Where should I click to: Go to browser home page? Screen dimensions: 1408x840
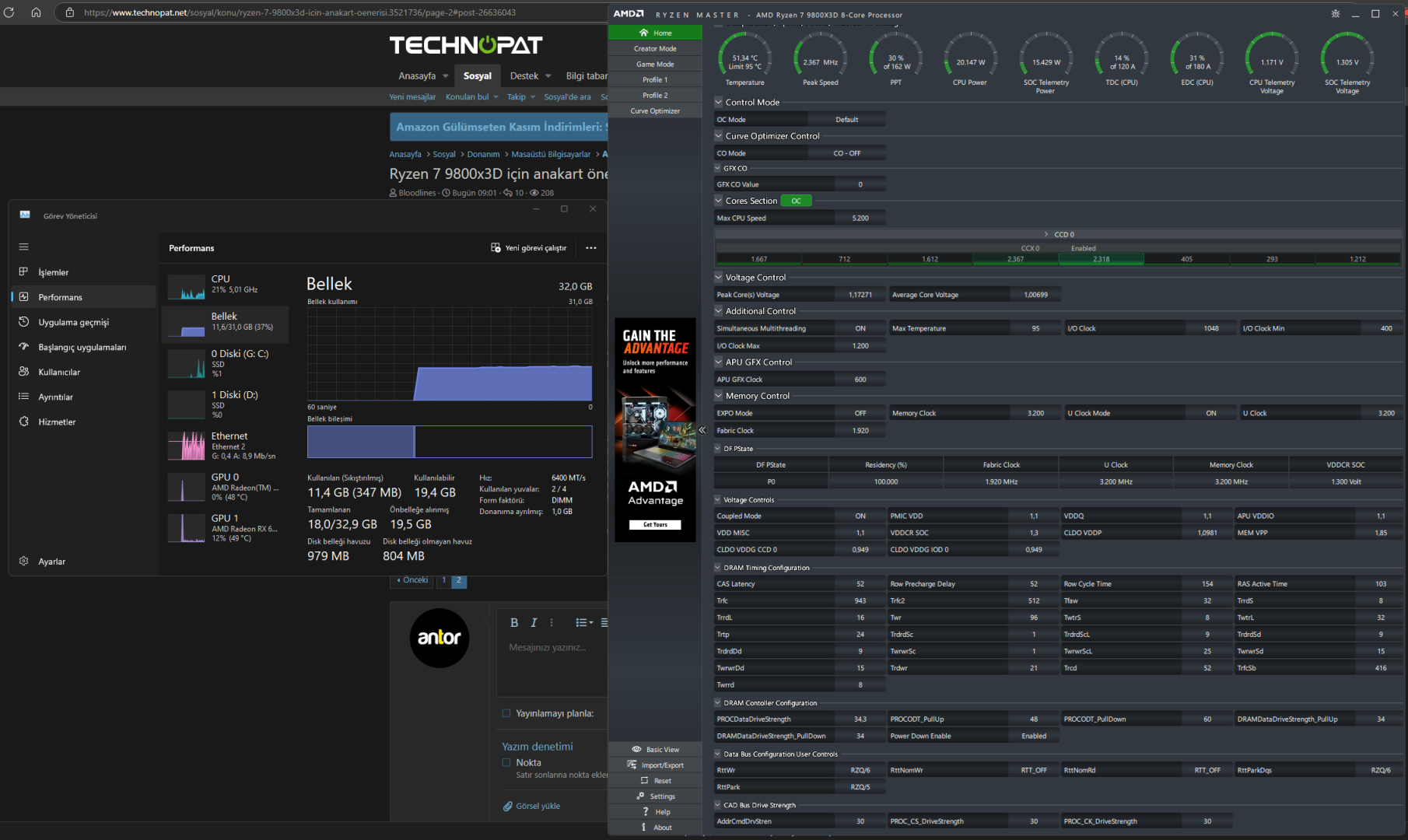(36, 12)
